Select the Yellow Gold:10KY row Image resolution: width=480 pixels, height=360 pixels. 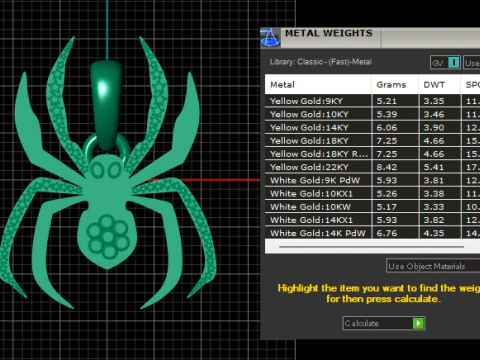point(372,114)
